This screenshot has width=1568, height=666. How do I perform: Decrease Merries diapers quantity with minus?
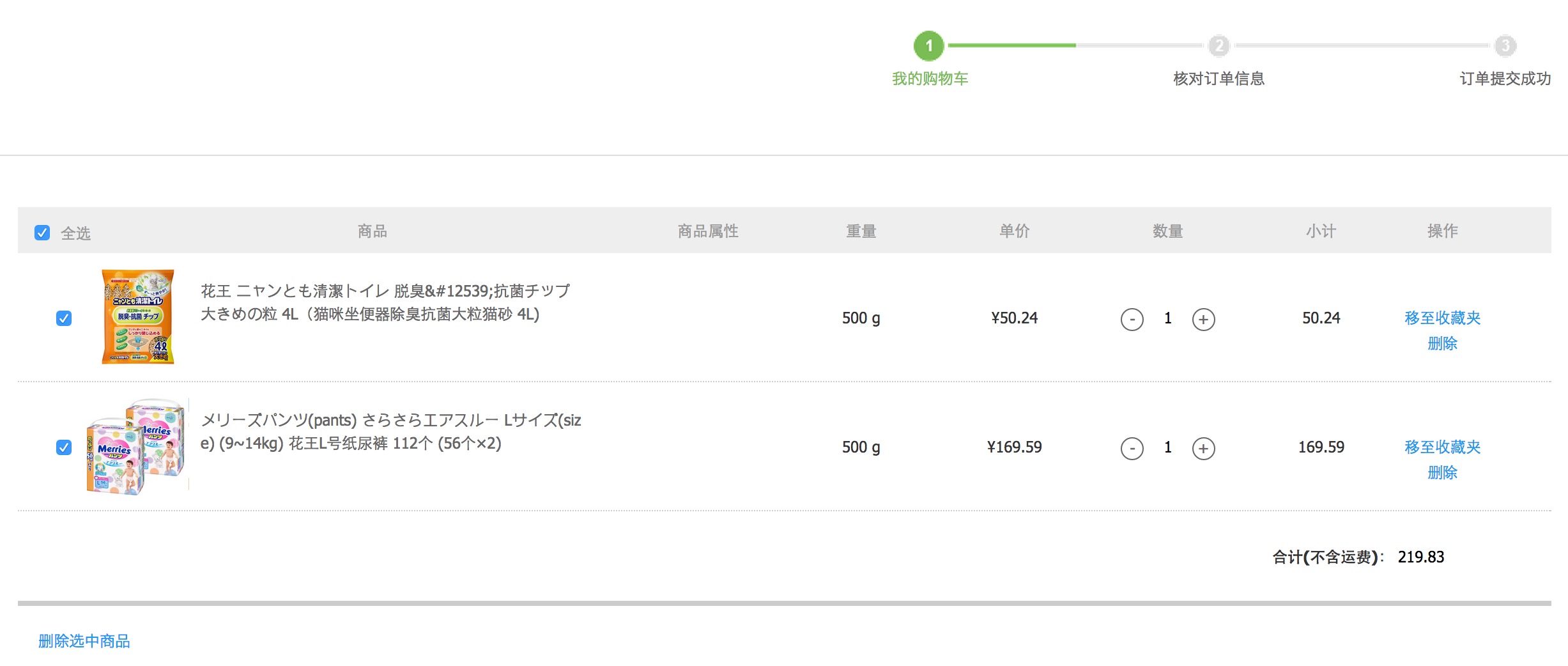pyautogui.click(x=1132, y=448)
